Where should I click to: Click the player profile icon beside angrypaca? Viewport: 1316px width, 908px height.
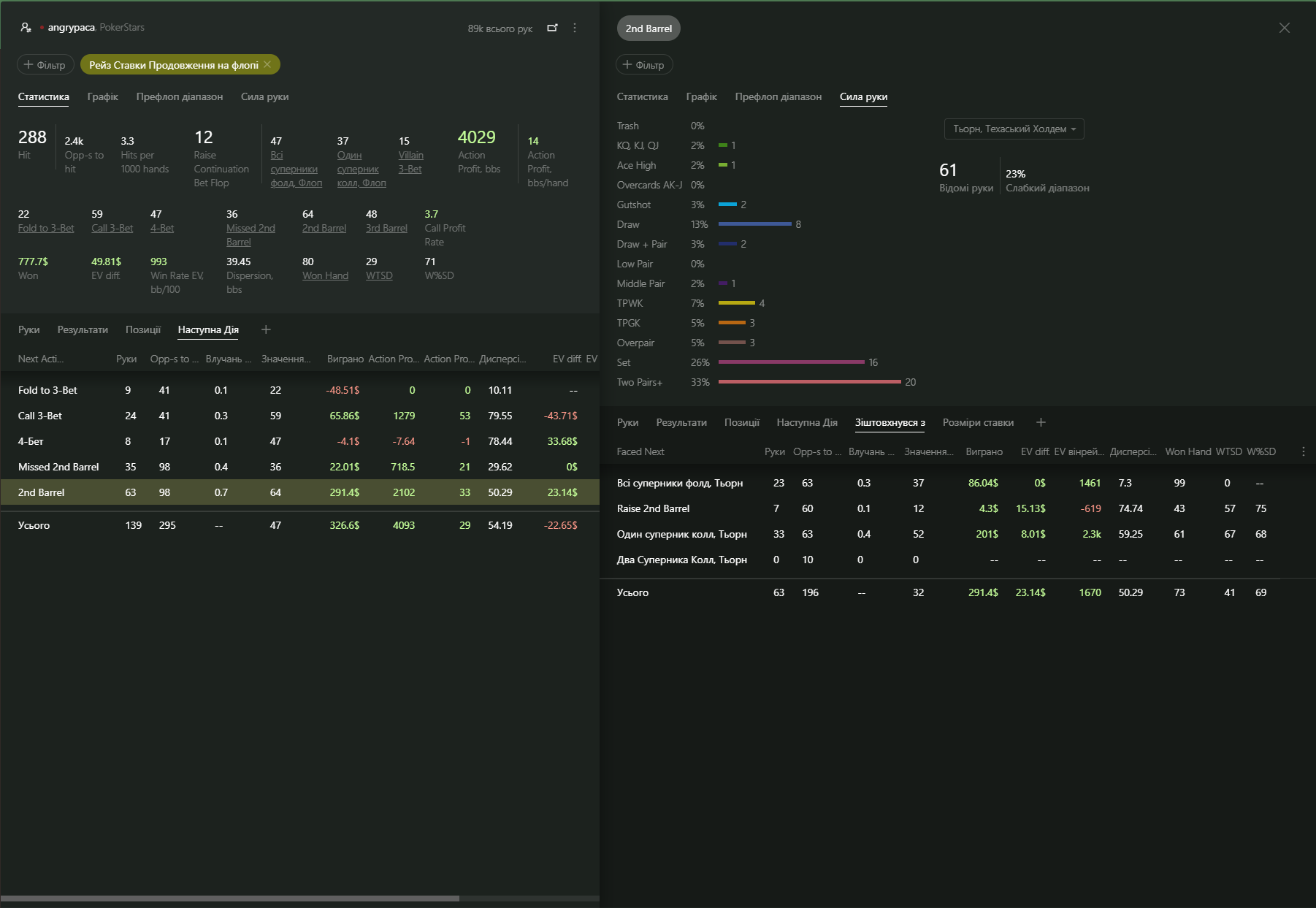click(26, 27)
